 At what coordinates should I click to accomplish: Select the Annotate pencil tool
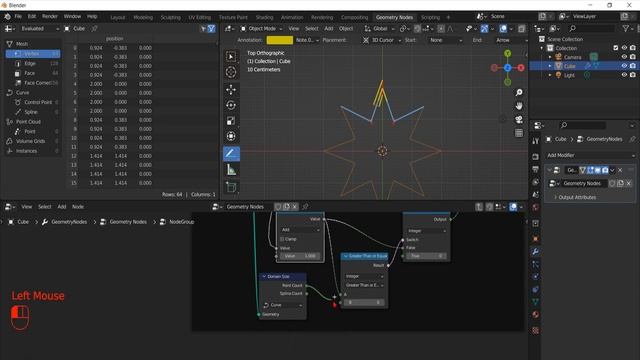(x=231, y=153)
